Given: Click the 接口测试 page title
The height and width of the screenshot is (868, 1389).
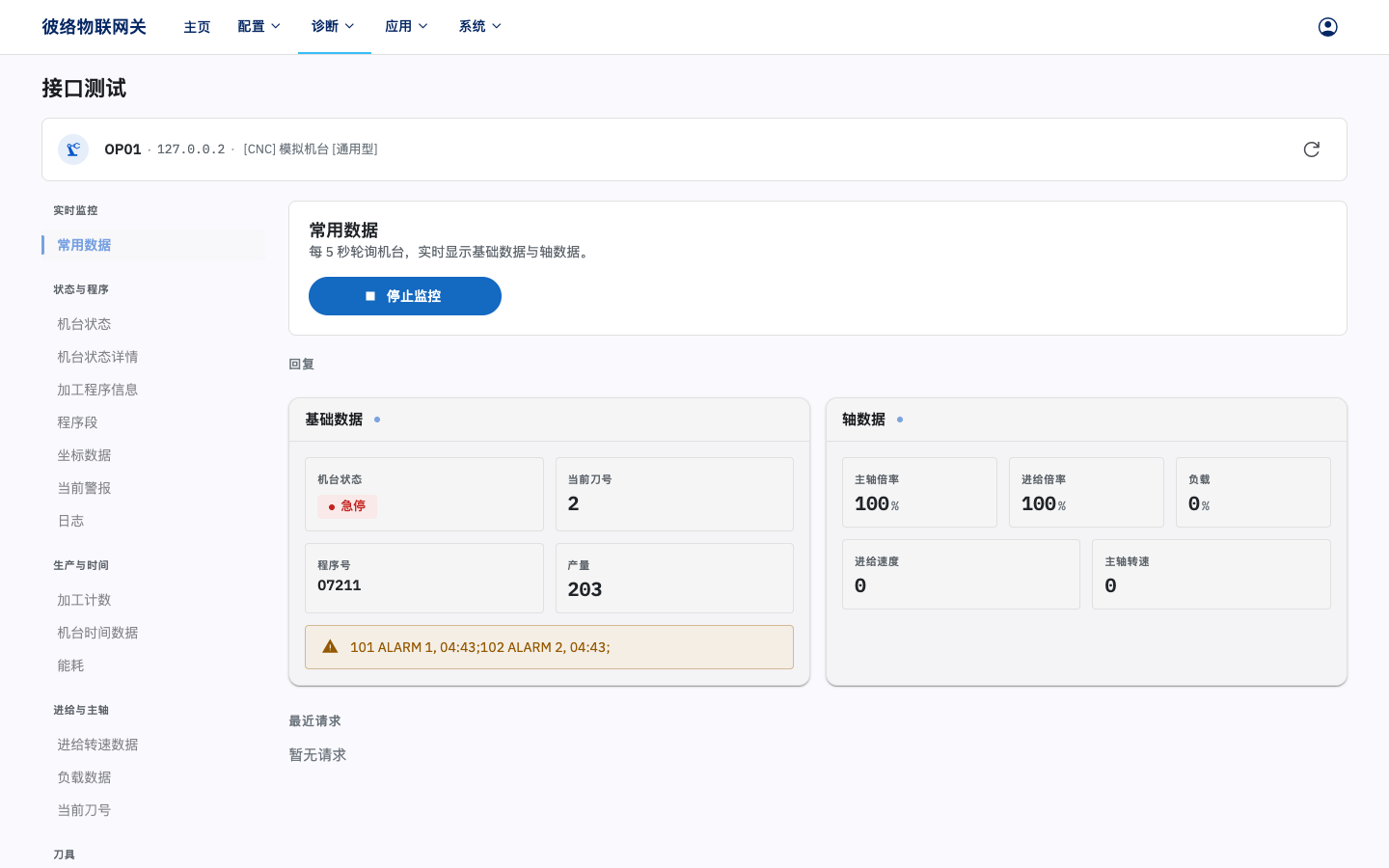Looking at the screenshot, I should [84, 89].
